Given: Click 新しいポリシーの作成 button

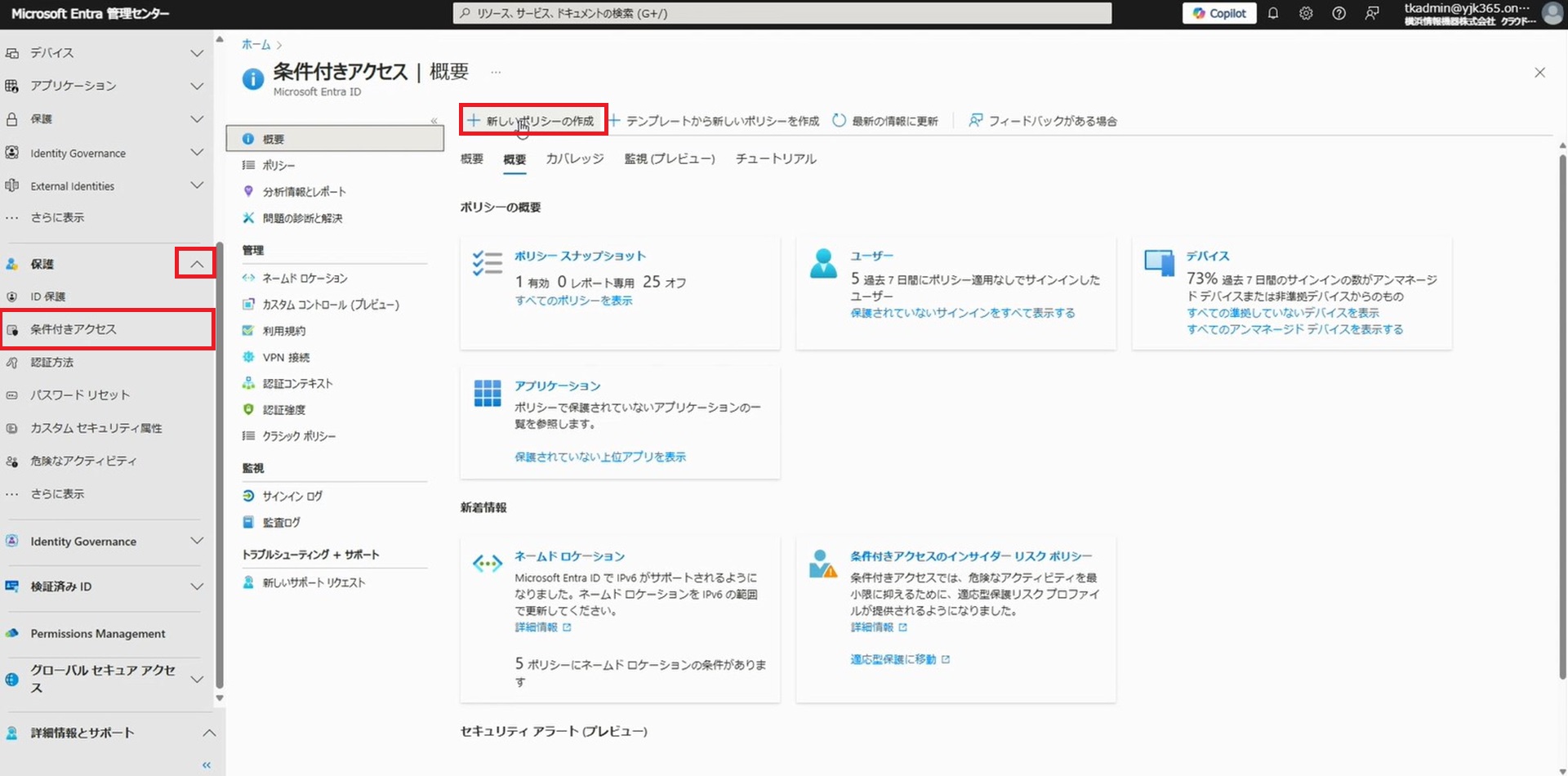Looking at the screenshot, I should pyautogui.click(x=532, y=120).
